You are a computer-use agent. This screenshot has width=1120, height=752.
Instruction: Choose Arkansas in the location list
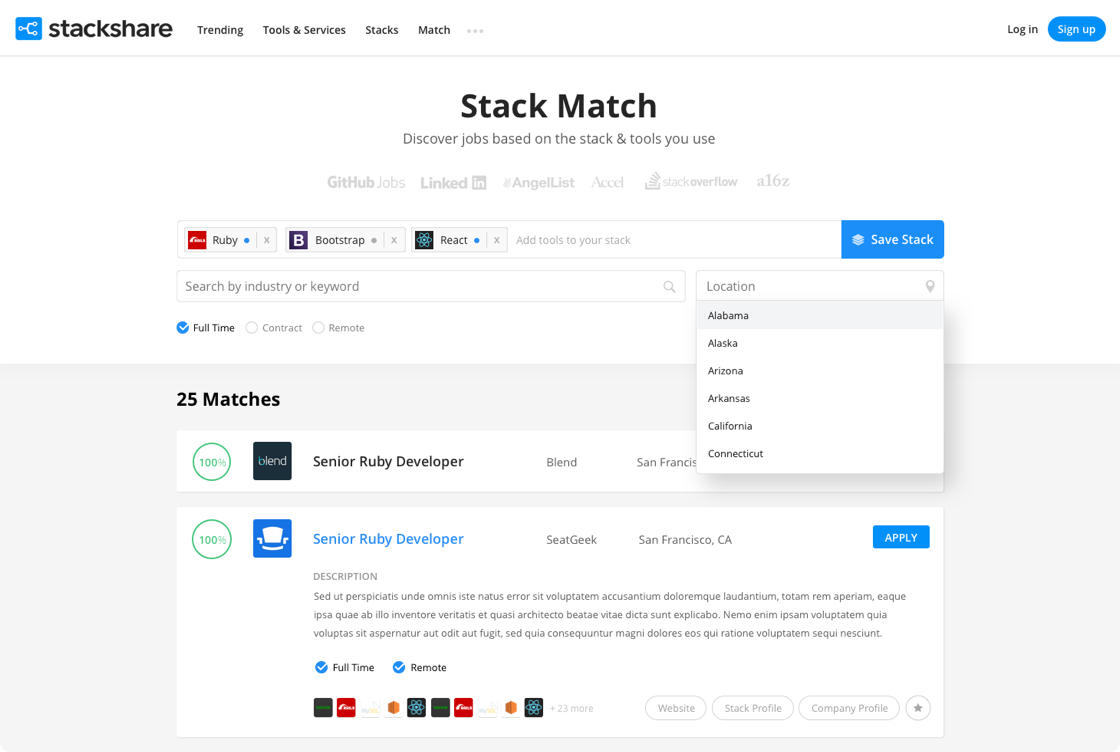click(x=820, y=398)
